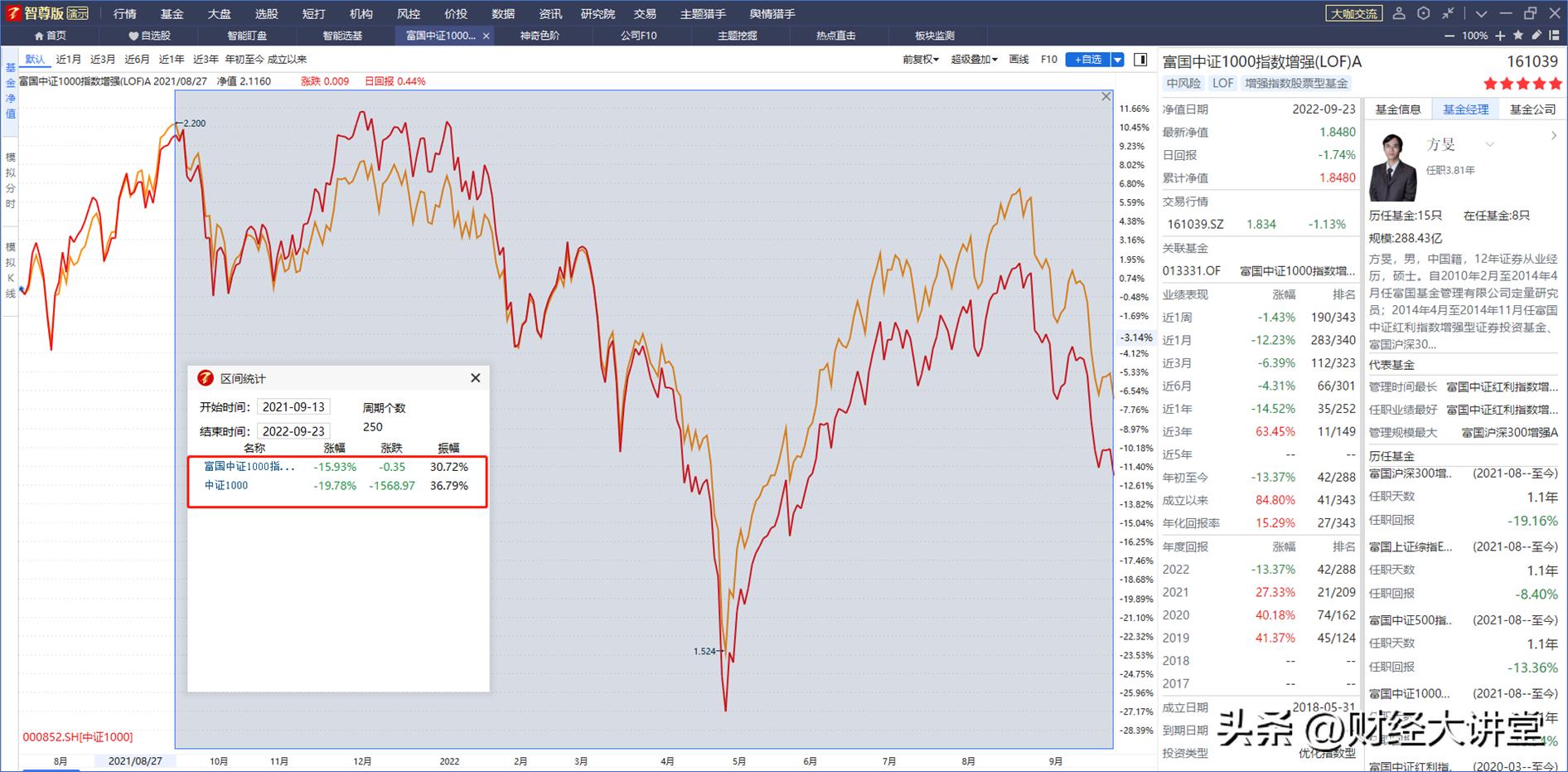
Task: Toggle the right side panel icon
Action: tap(1140, 59)
